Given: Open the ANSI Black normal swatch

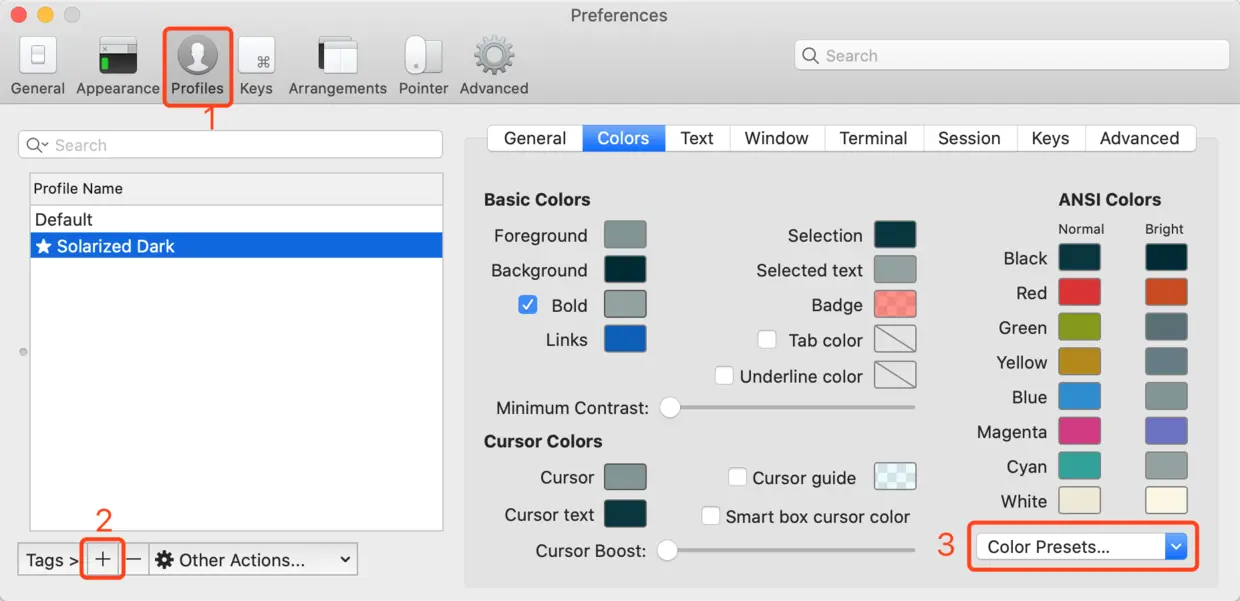Looking at the screenshot, I should (x=1079, y=257).
